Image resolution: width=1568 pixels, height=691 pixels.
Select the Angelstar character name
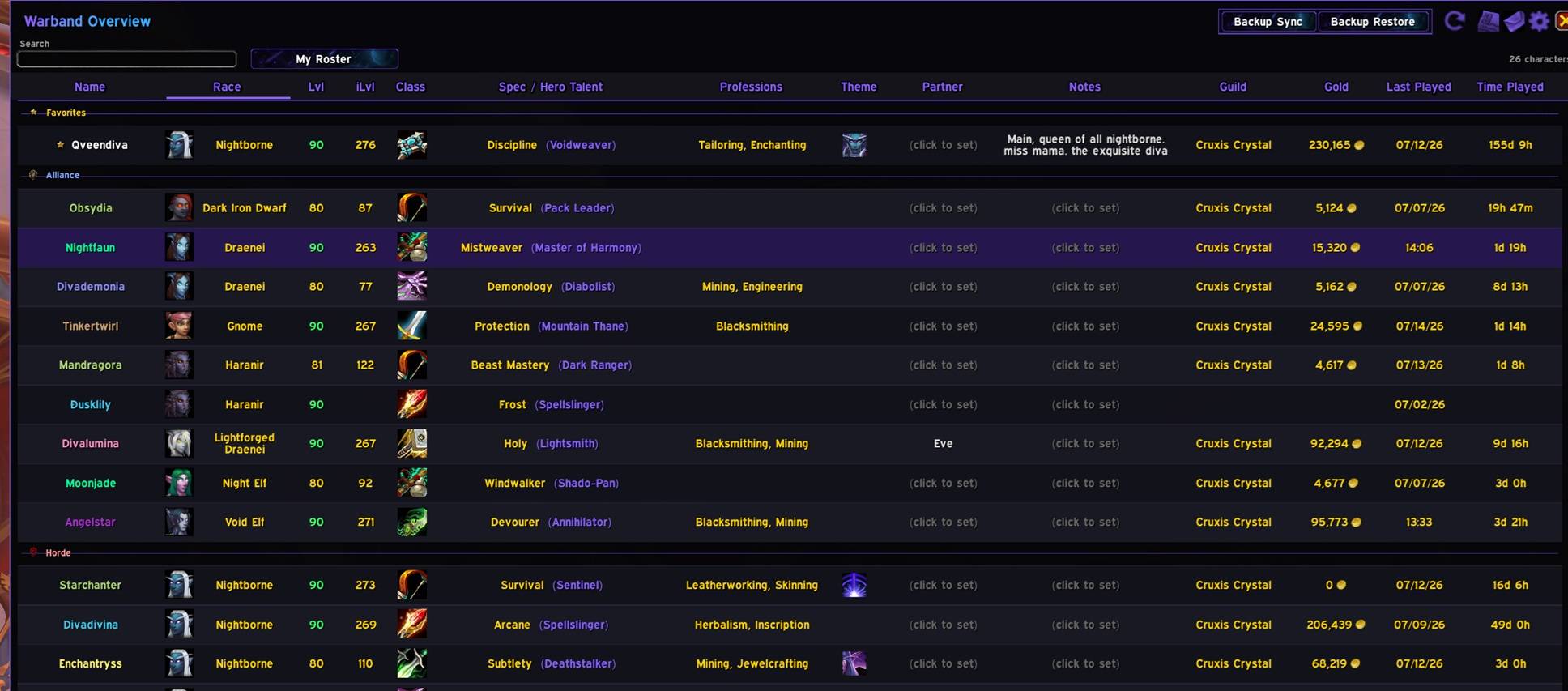point(90,523)
